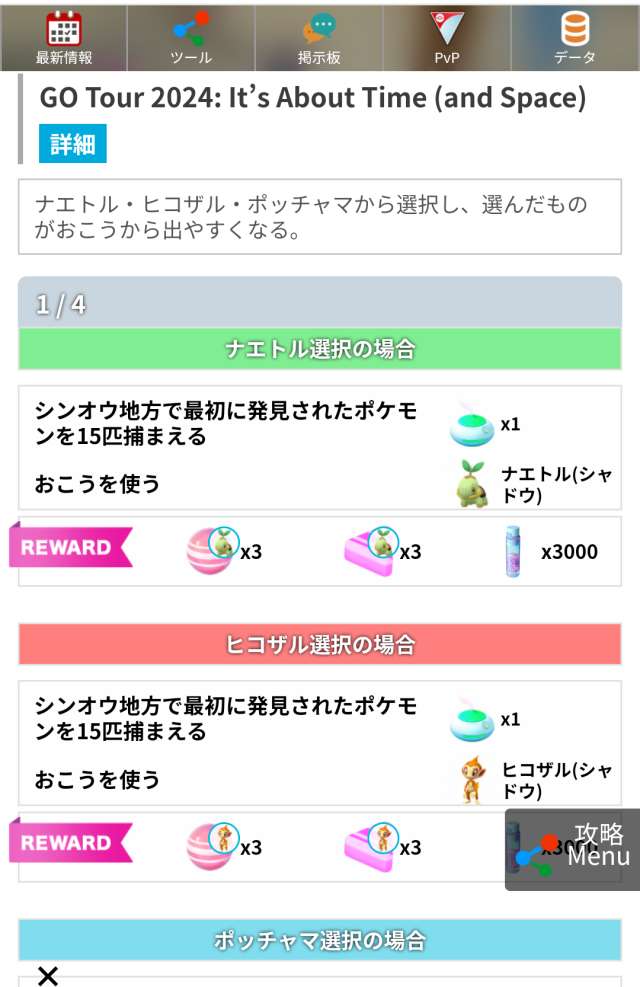This screenshot has height=987, width=640.
Task: Select the ポッチャマ選択の場合 blue header
Action: 320,940
